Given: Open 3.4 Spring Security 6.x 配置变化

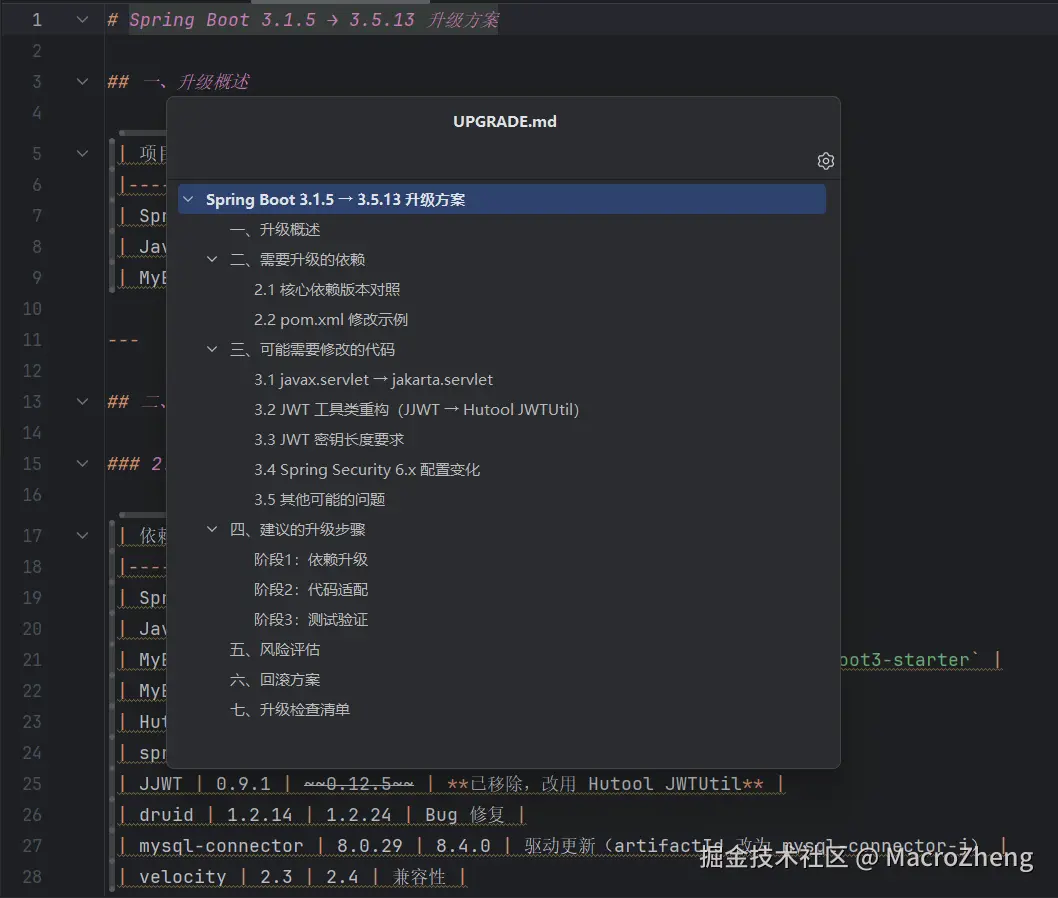Looking at the screenshot, I should coord(366,470).
